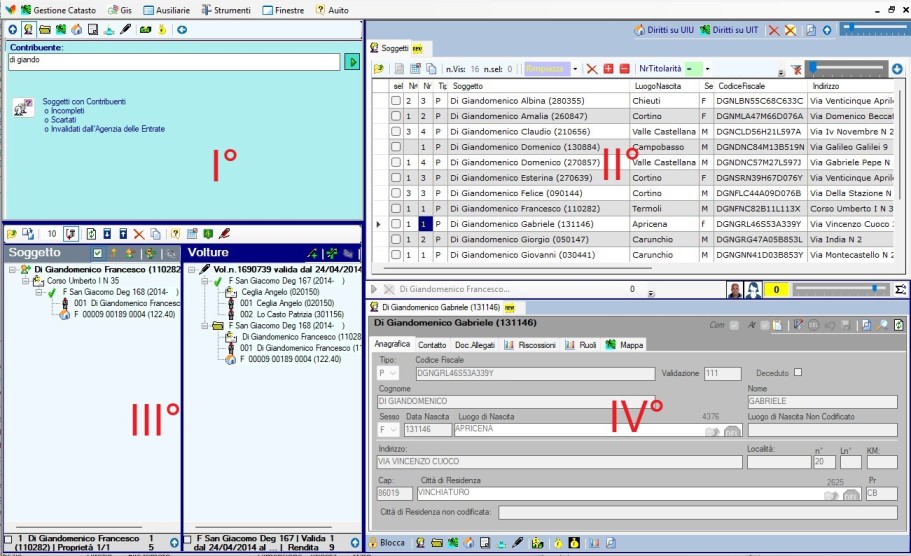Click the red plus icon in Soggetti toolbar
The height and width of the screenshot is (556, 911).
coord(608,69)
